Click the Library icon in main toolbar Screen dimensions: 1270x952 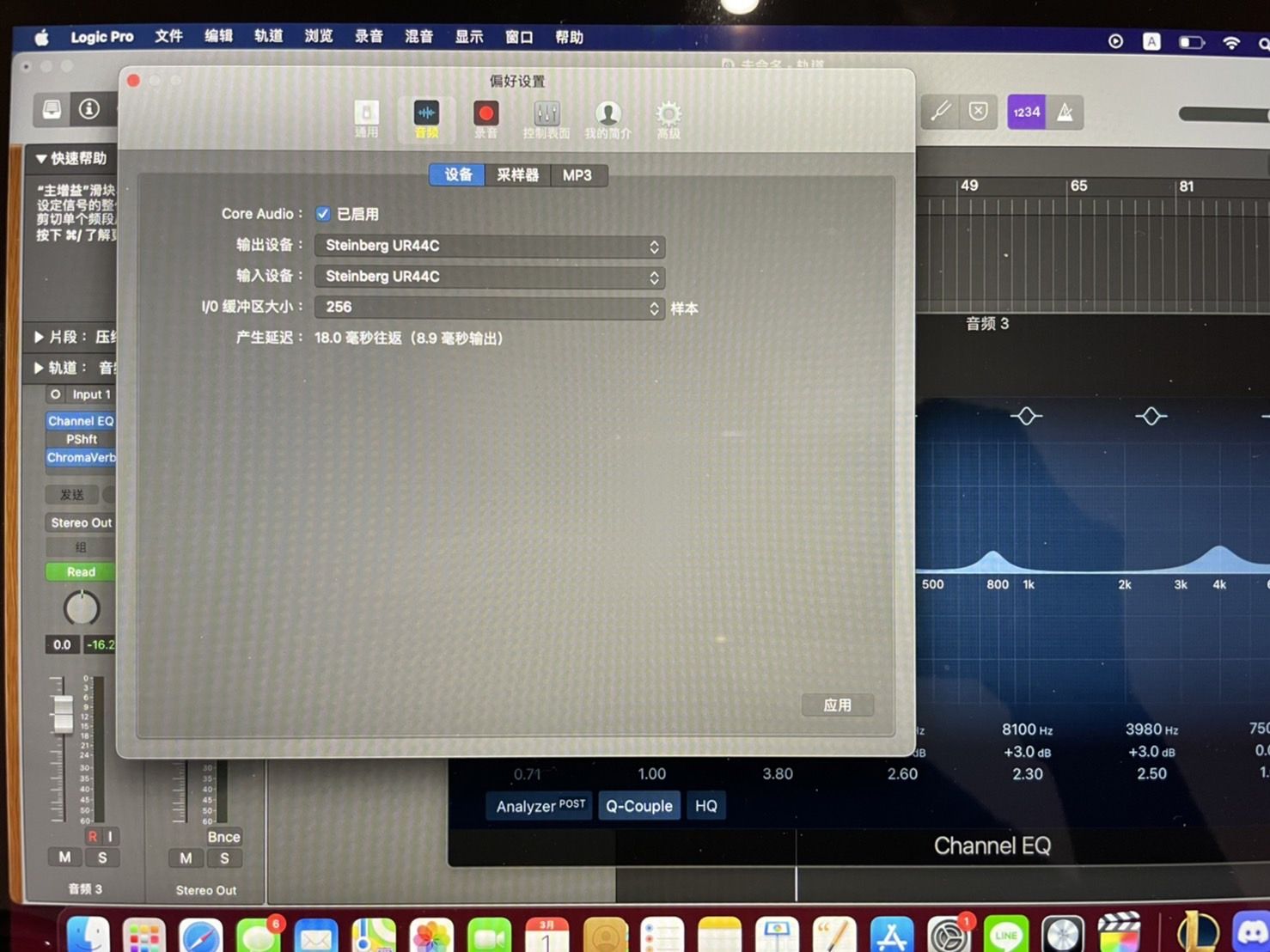52,109
